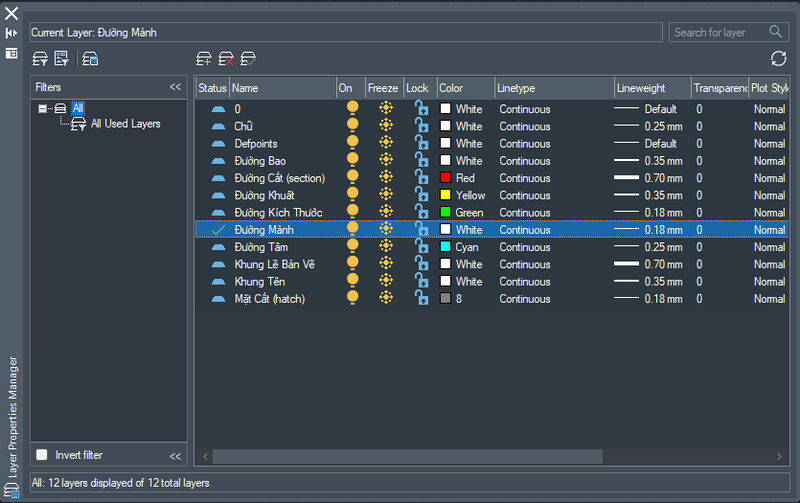Image resolution: width=800 pixels, height=503 pixels.
Task: Turn off layer 0 light bulb
Action: (353, 108)
